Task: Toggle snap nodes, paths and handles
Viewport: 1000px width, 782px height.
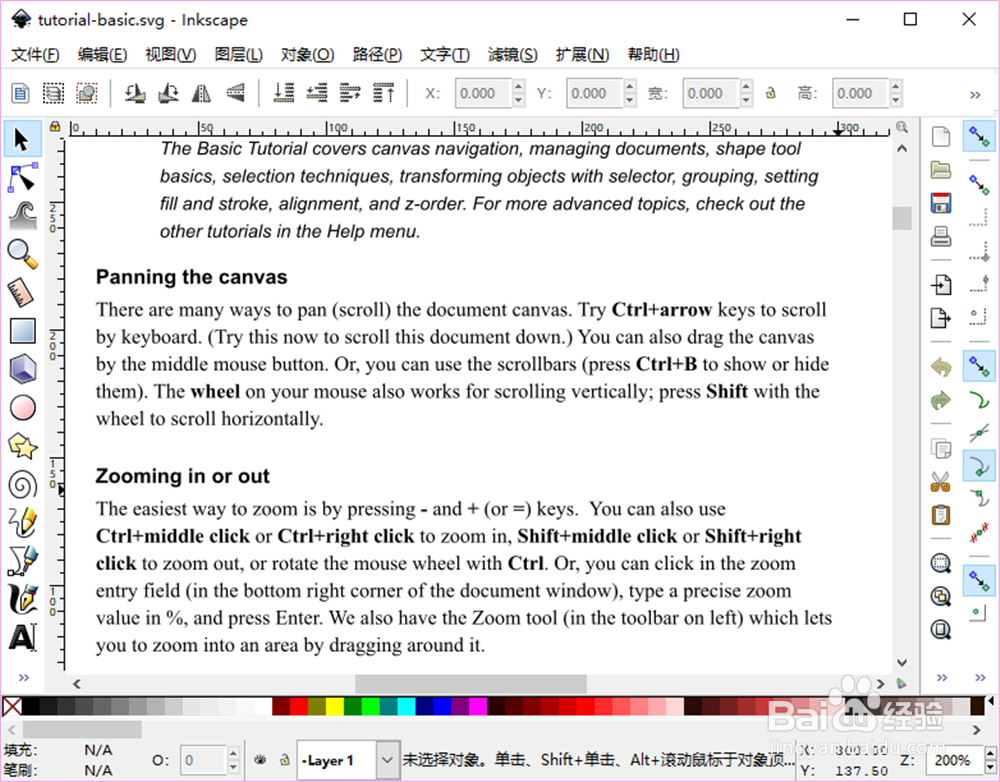Action: pos(979,366)
